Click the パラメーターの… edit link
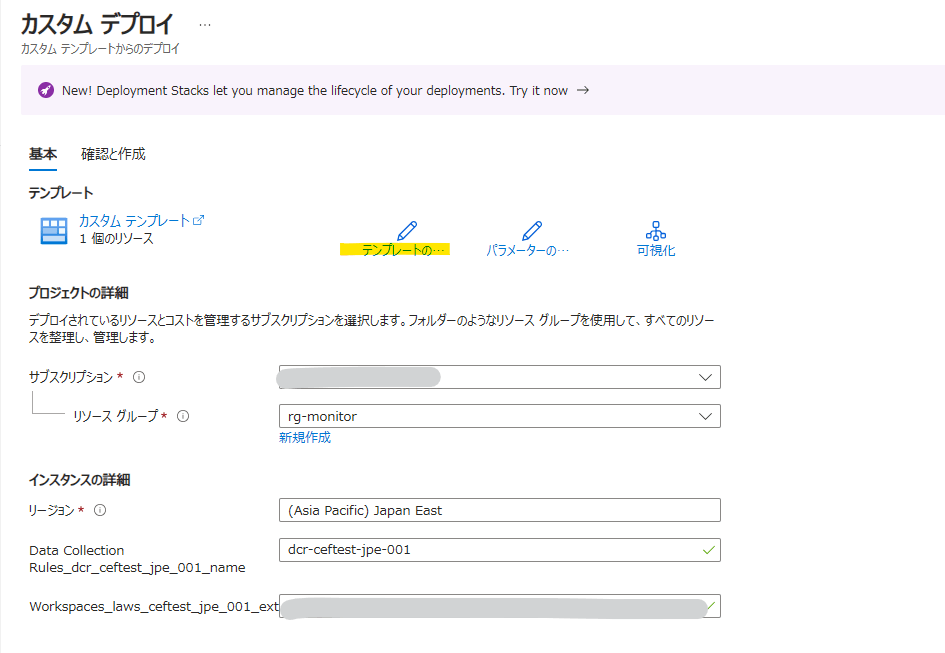Viewport: 945px width, 653px height. 527,250
